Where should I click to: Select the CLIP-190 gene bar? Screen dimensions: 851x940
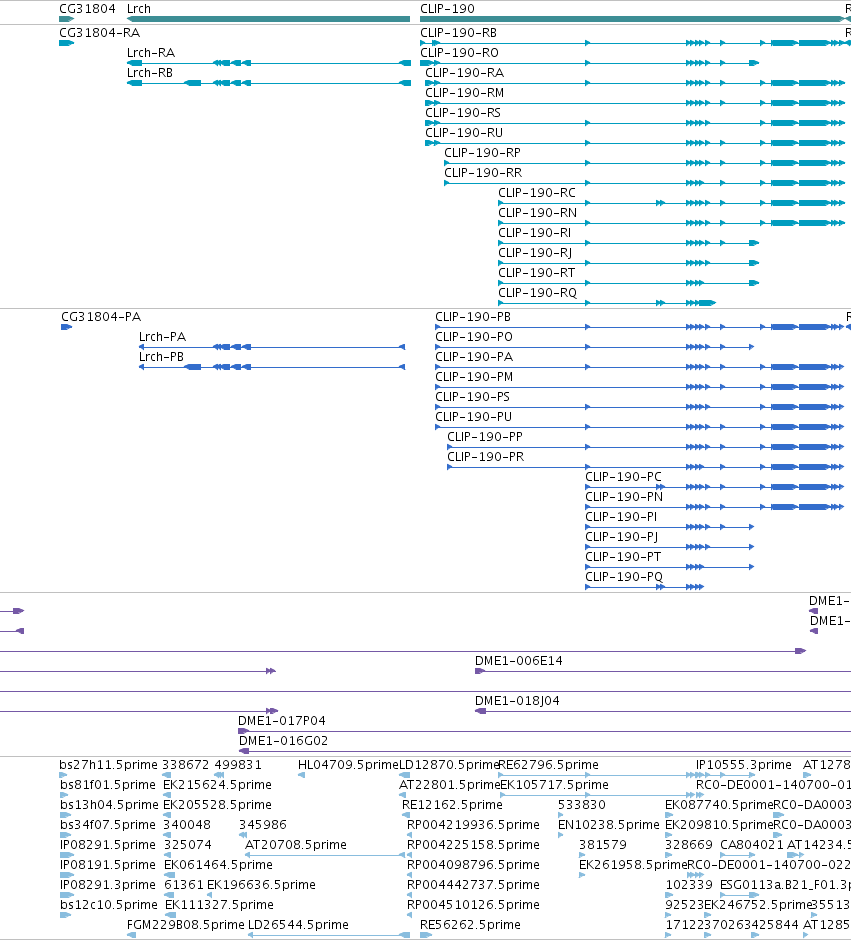pos(632,19)
